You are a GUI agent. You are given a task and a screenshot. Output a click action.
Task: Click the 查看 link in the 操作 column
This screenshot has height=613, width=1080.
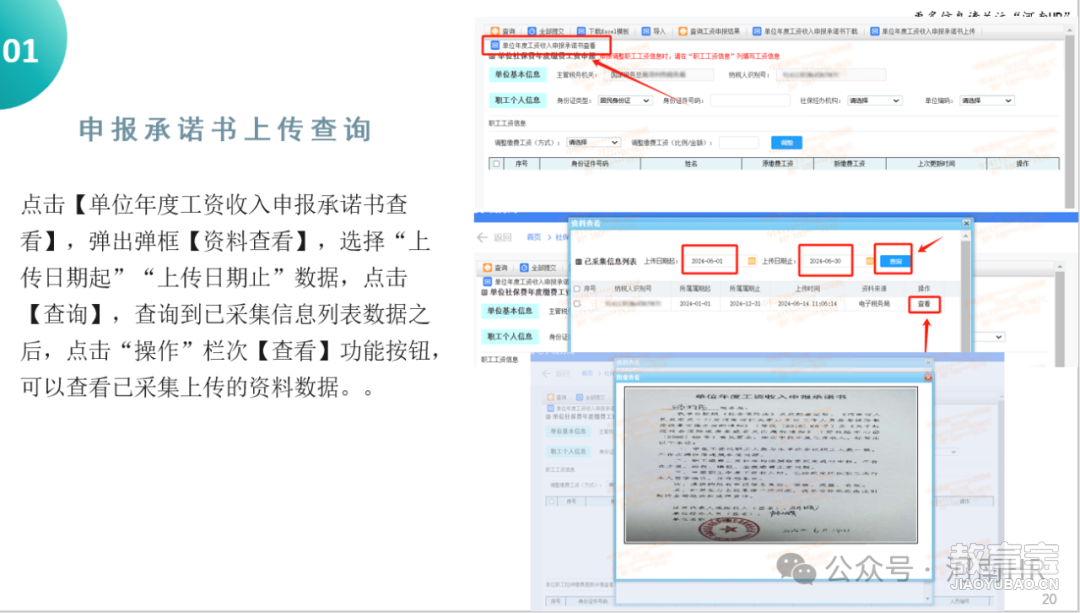924,304
